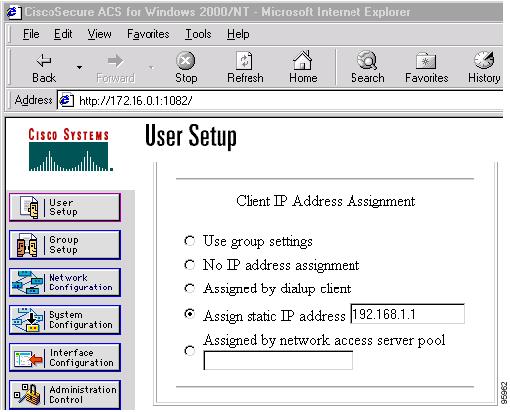Open System Configuration in sidebar
Viewport: 510px width, 412px height.
click(x=65, y=320)
